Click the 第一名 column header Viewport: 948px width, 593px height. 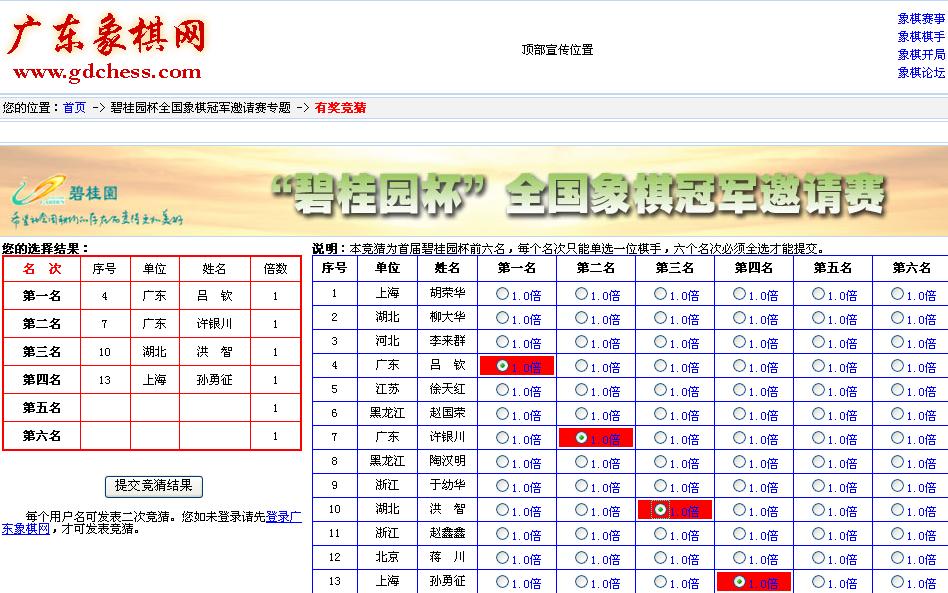click(517, 268)
